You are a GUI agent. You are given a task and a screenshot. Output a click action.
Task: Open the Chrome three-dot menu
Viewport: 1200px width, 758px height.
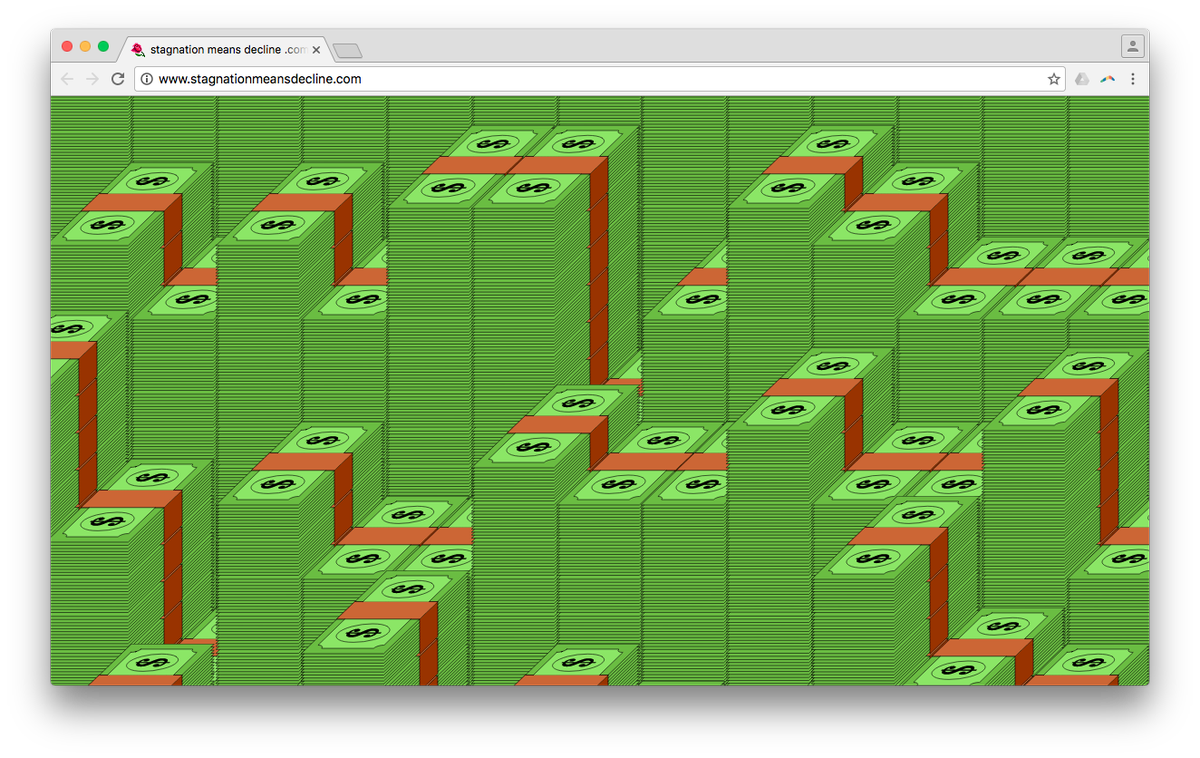pos(1133,79)
